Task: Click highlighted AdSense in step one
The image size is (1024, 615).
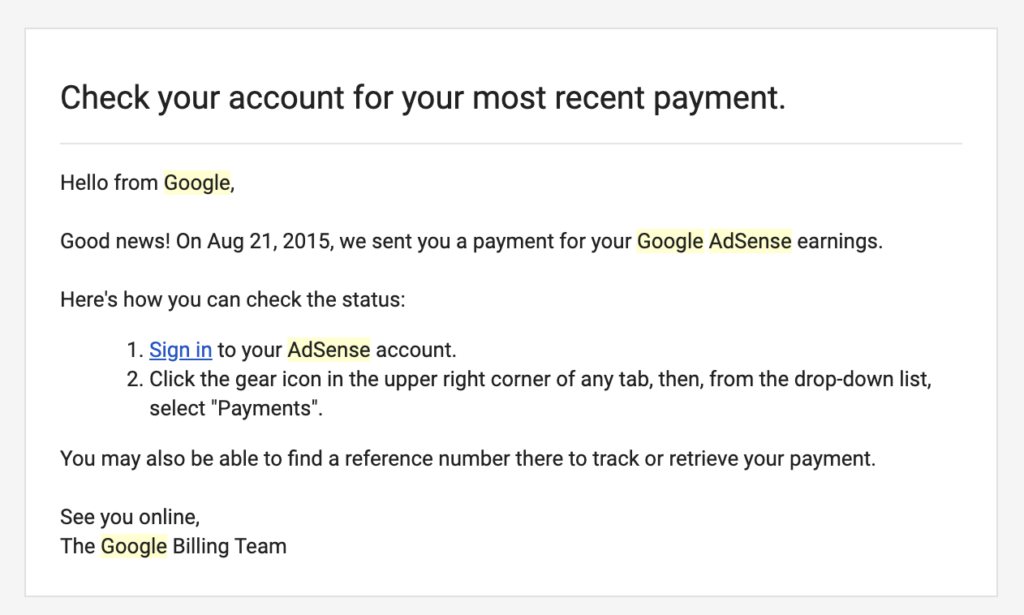Action: click(328, 350)
